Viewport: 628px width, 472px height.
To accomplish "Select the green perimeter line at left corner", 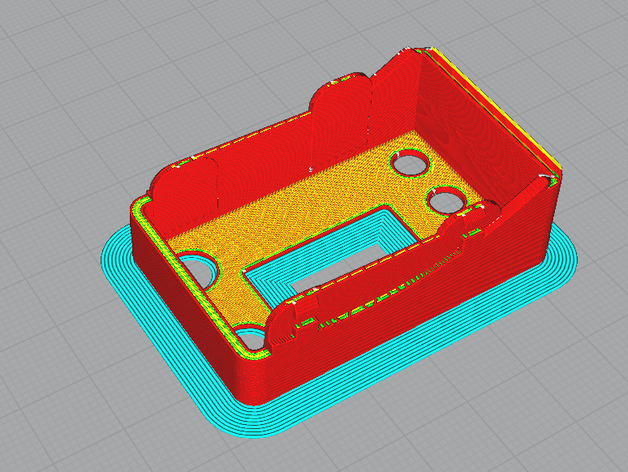I will pos(142,212).
